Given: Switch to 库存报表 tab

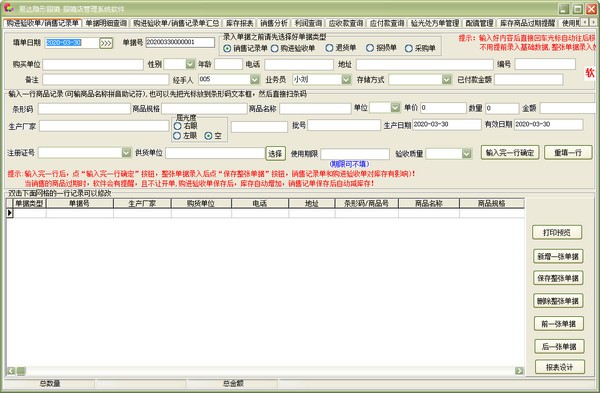Looking at the screenshot, I should point(240,23).
